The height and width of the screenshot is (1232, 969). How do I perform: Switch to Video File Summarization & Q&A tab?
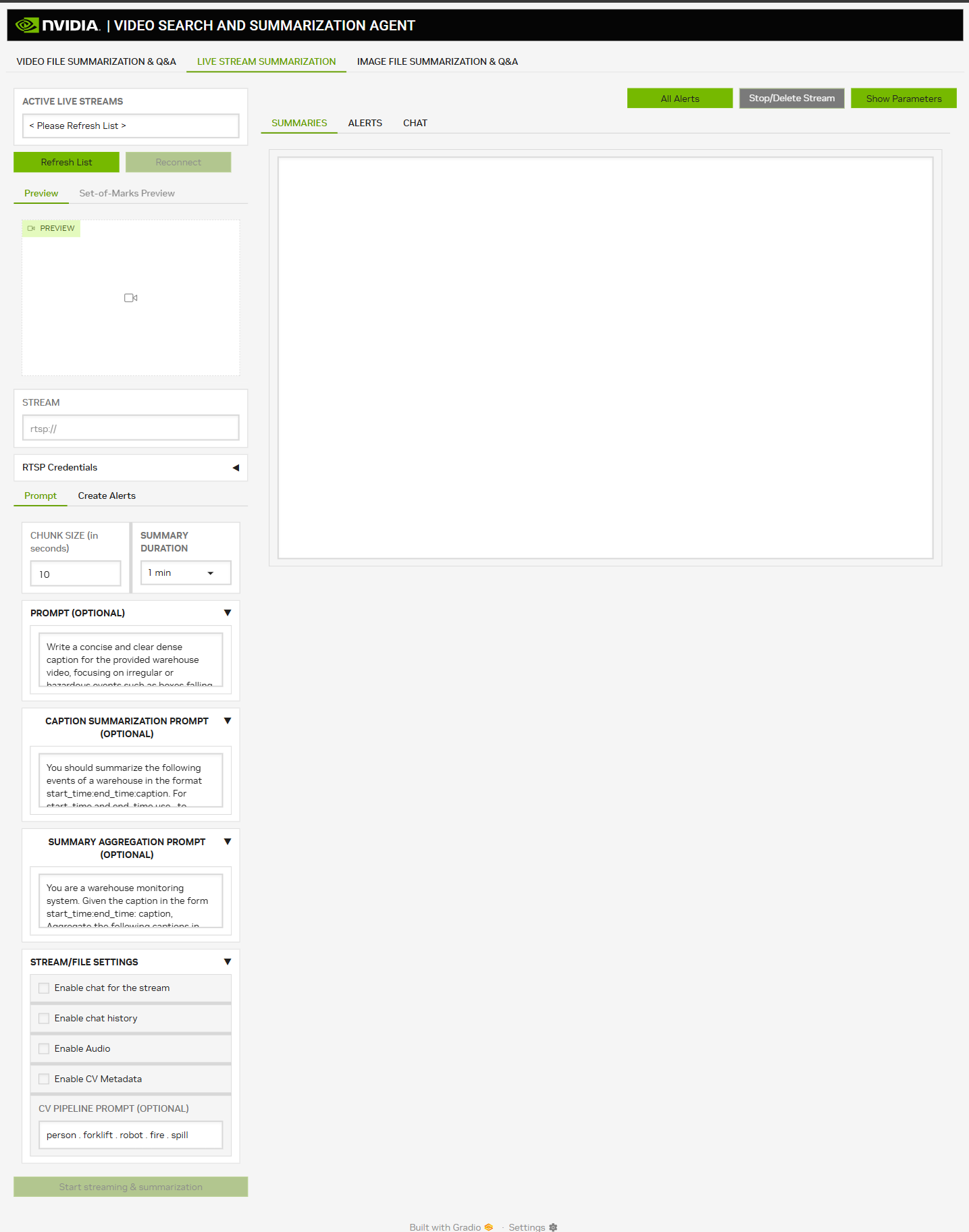pyautogui.click(x=96, y=61)
